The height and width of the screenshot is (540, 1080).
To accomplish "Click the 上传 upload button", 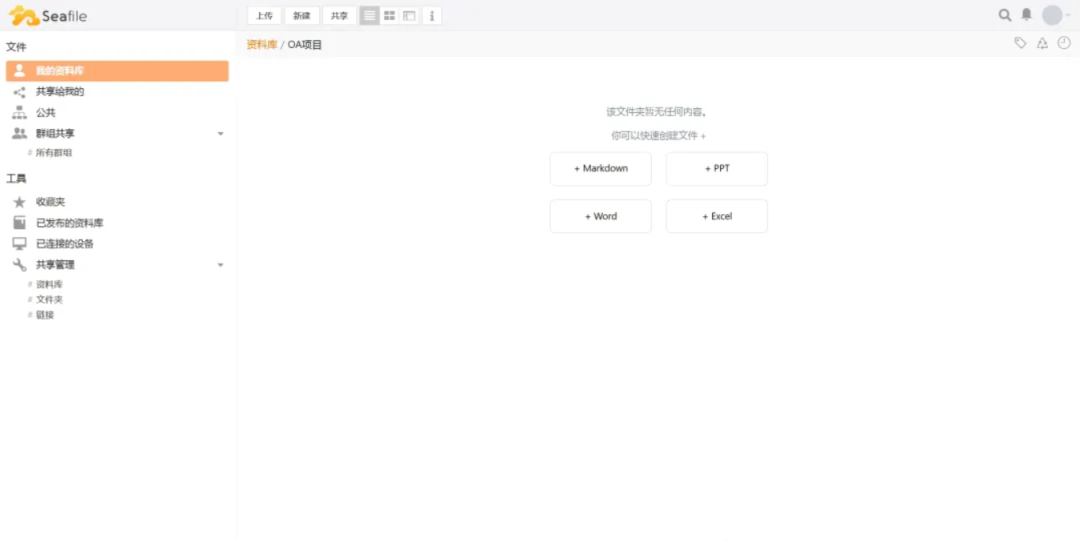I will pos(264,16).
